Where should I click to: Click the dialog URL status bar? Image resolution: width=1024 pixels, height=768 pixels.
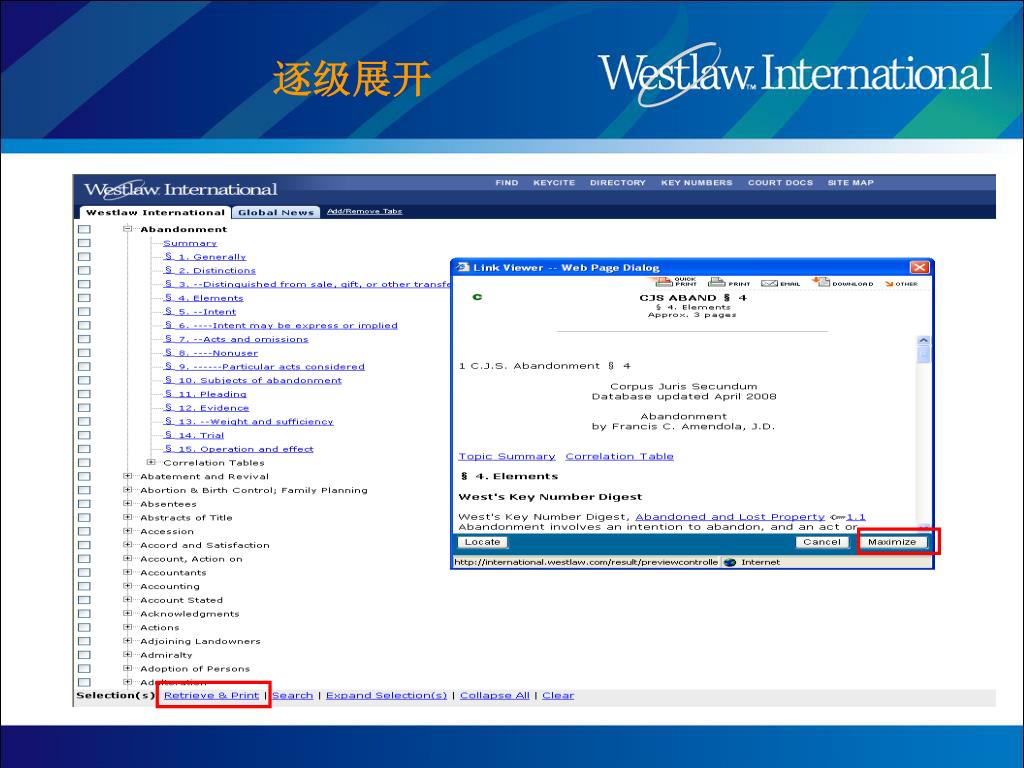586,562
